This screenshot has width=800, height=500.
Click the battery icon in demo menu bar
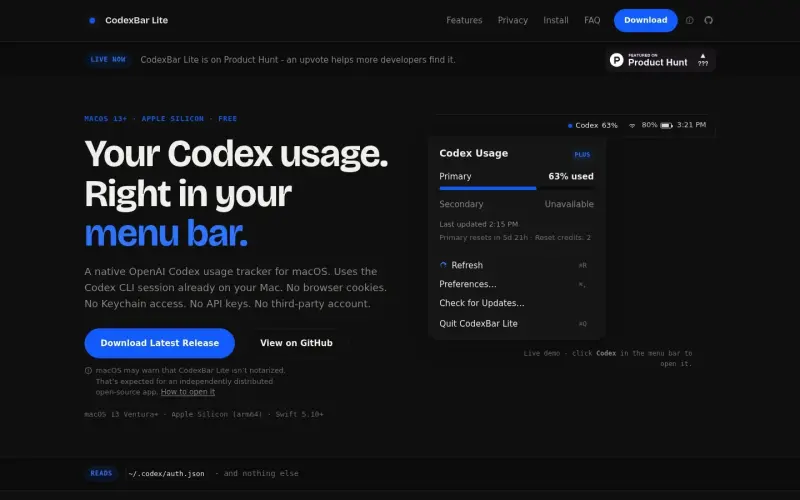click(666, 126)
